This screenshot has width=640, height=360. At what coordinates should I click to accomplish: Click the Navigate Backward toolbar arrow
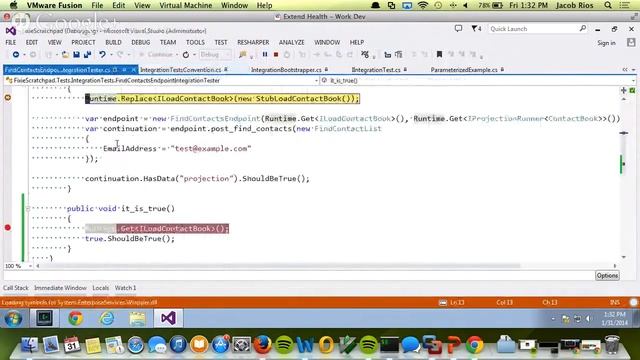click(16, 55)
